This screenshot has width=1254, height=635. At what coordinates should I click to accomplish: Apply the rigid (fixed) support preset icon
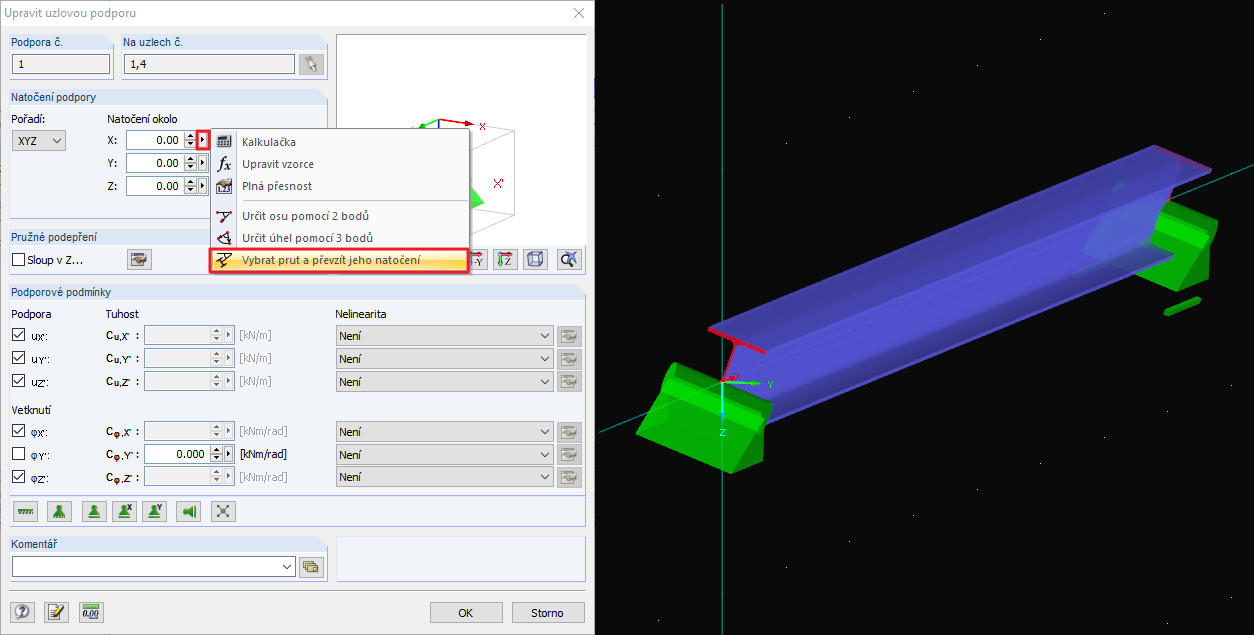click(26, 511)
